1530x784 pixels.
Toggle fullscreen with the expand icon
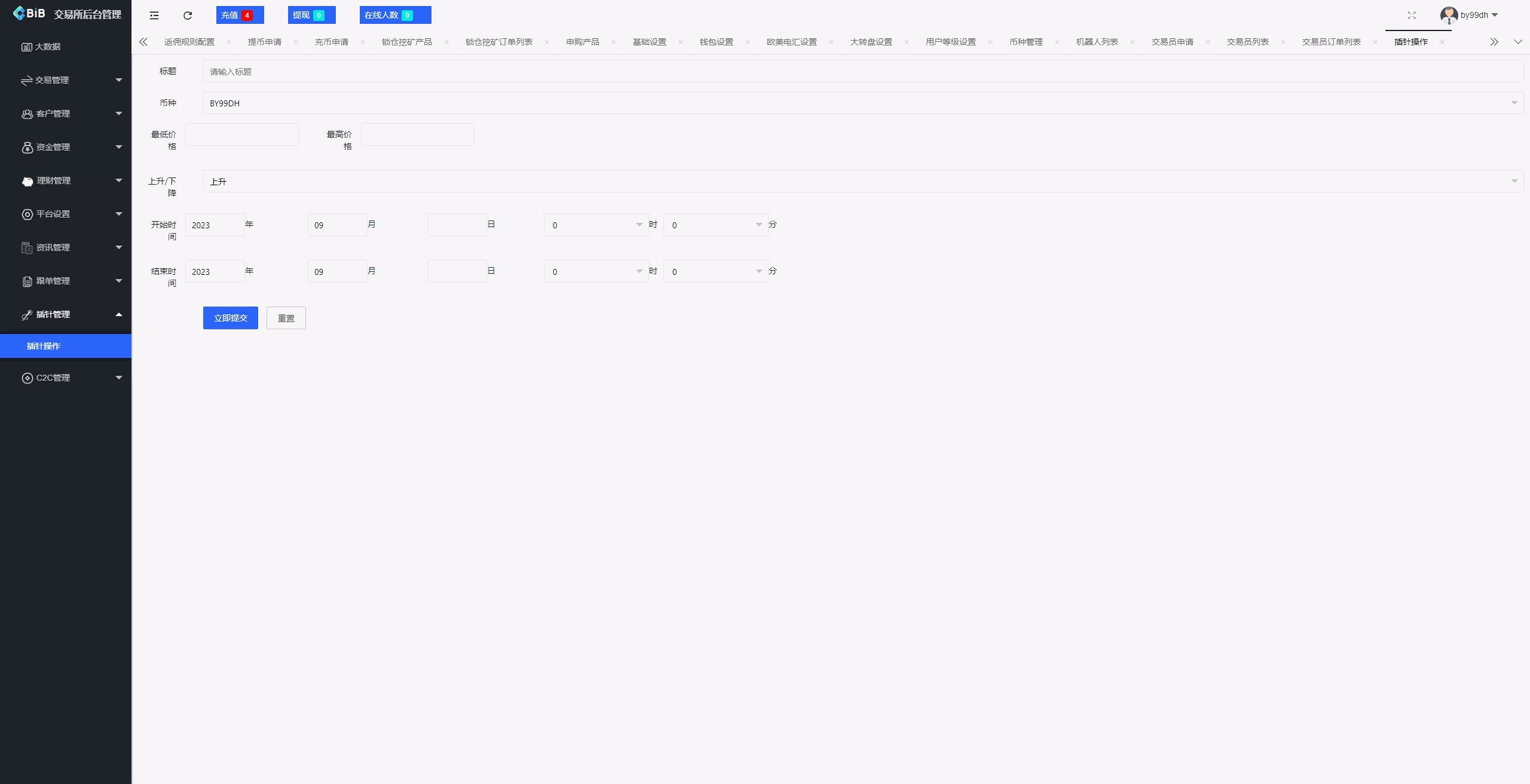[1412, 15]
